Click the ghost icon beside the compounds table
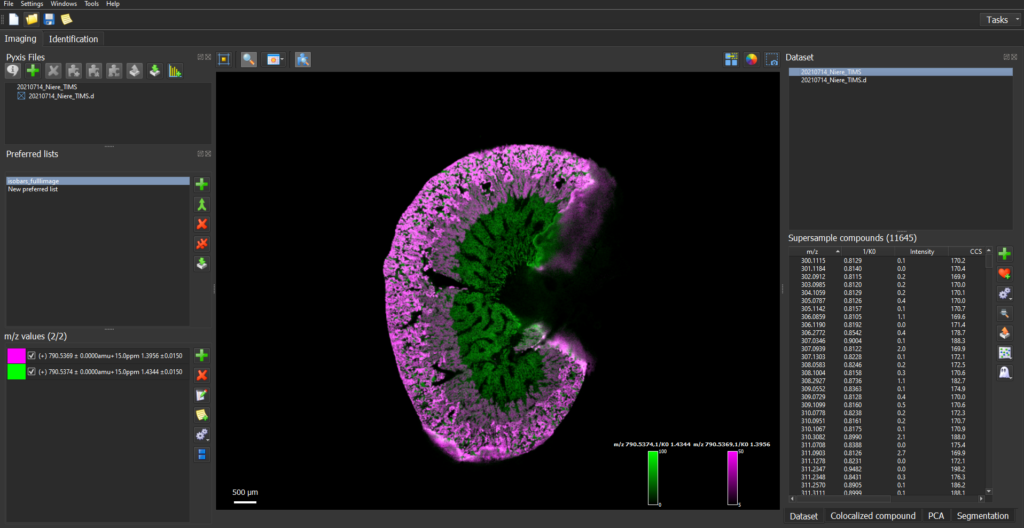Viewport: 1024px width, 528px height. [x=1003, y=372]
